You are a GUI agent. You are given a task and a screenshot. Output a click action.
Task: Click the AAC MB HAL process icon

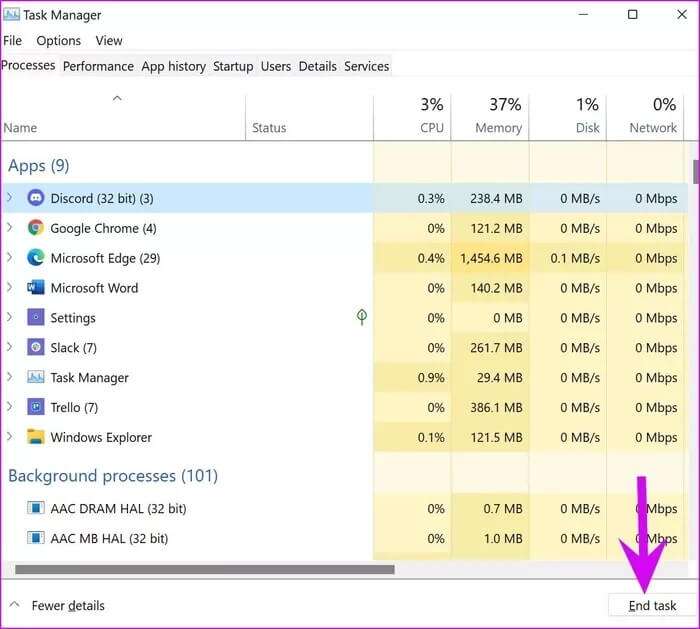point(36,538)
